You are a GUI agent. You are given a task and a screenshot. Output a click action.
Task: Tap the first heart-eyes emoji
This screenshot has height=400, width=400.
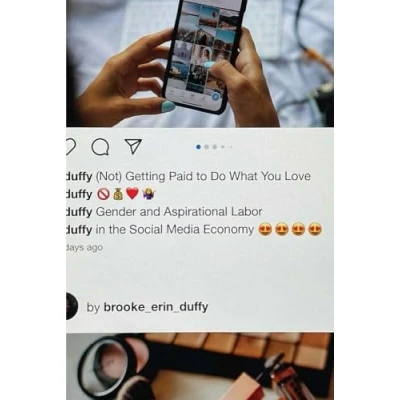point(265,229)
